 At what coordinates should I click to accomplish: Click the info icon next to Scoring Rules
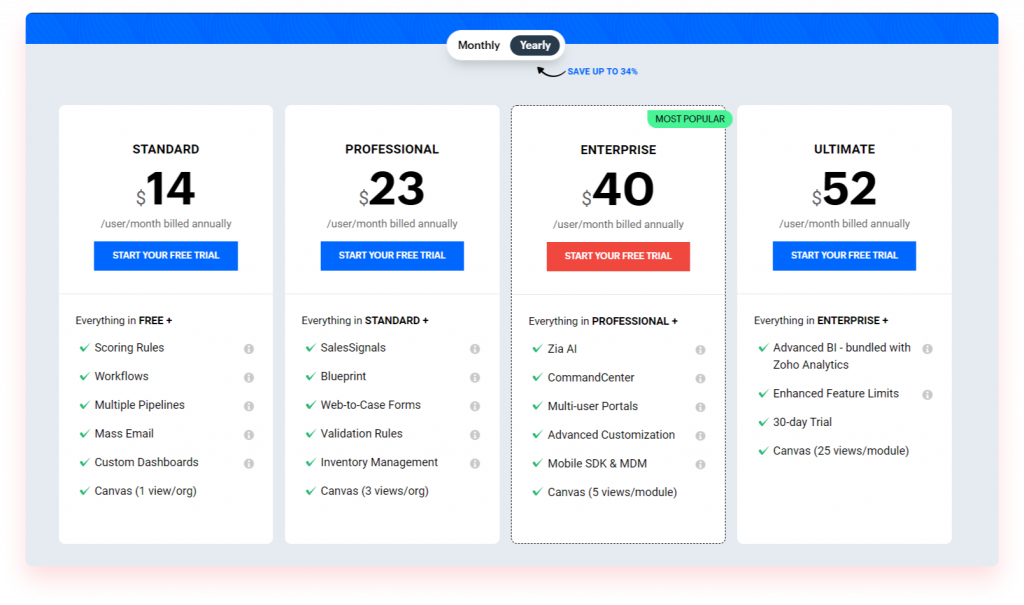[x=248, y=349]
